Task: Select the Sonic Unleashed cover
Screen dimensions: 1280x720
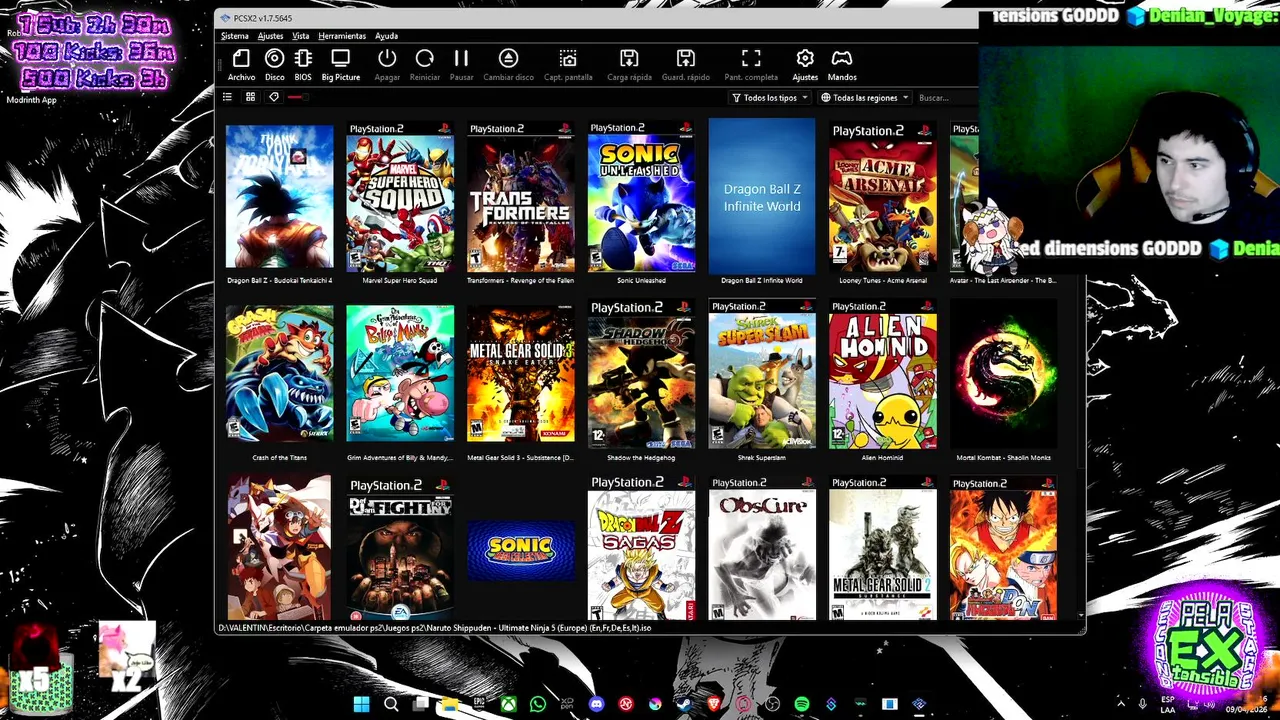Action: 641,196
